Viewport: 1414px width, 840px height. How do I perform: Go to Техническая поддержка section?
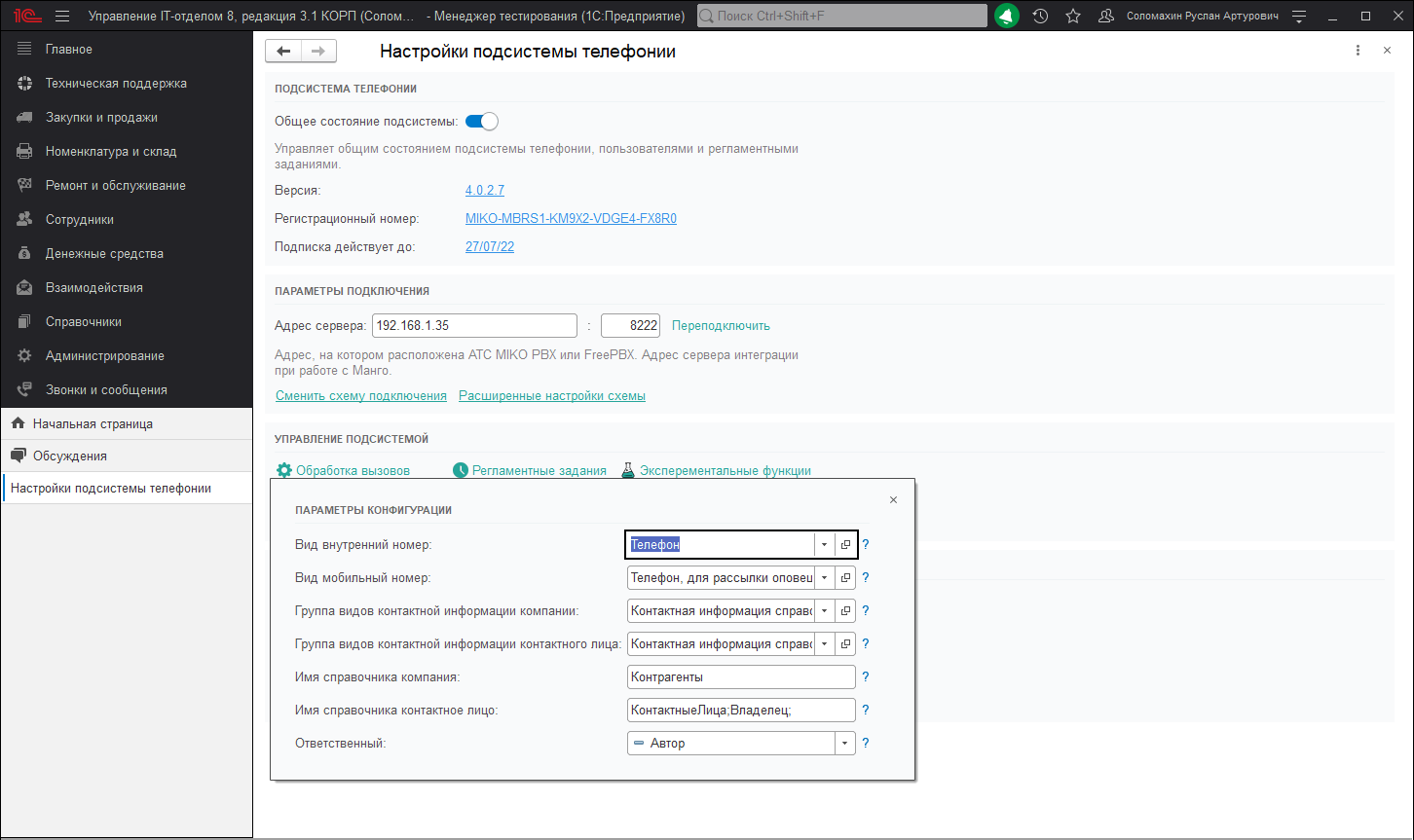115,83
